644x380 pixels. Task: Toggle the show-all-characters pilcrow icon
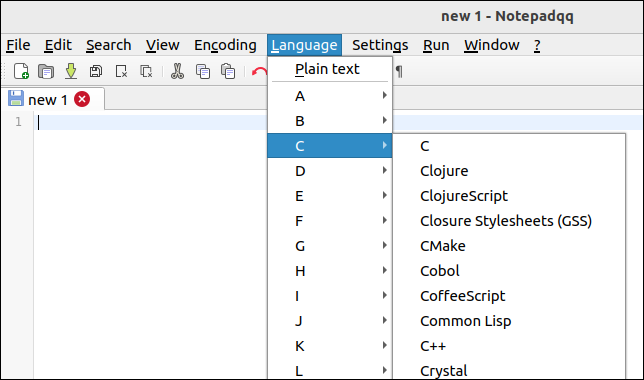399,71
